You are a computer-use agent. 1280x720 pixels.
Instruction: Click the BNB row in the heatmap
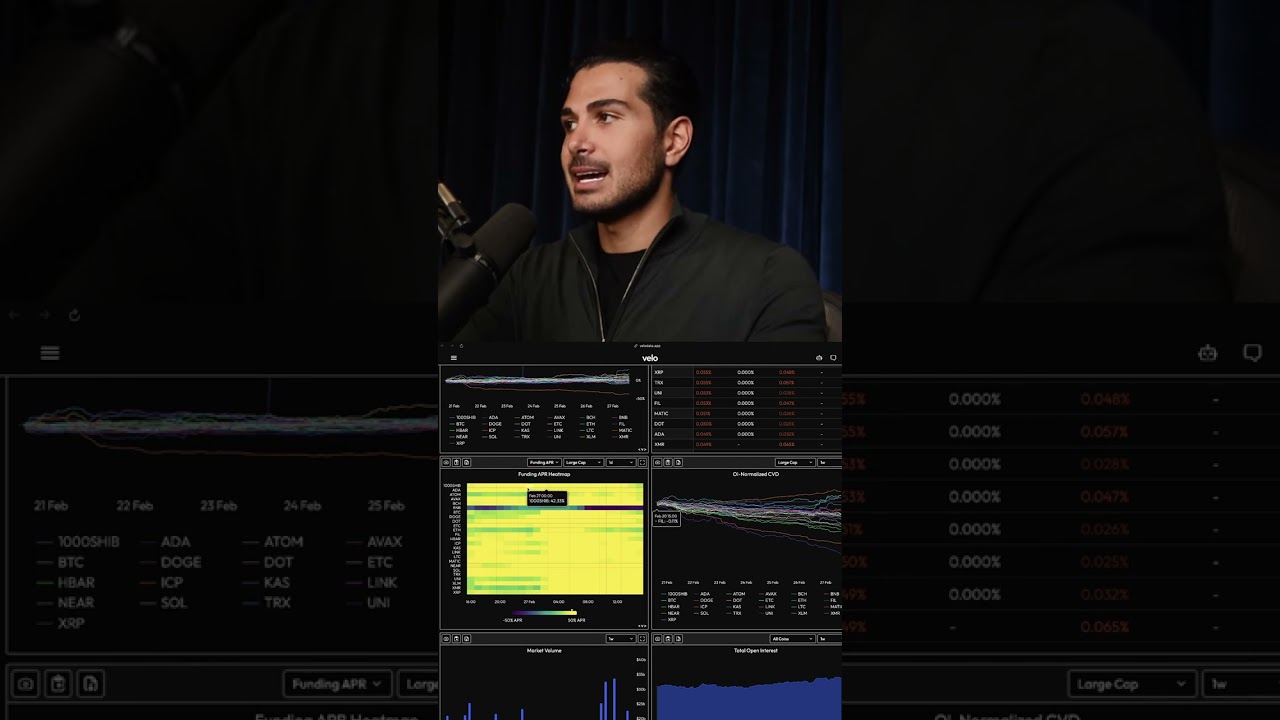pyautogui.click(x=555, y=508)
